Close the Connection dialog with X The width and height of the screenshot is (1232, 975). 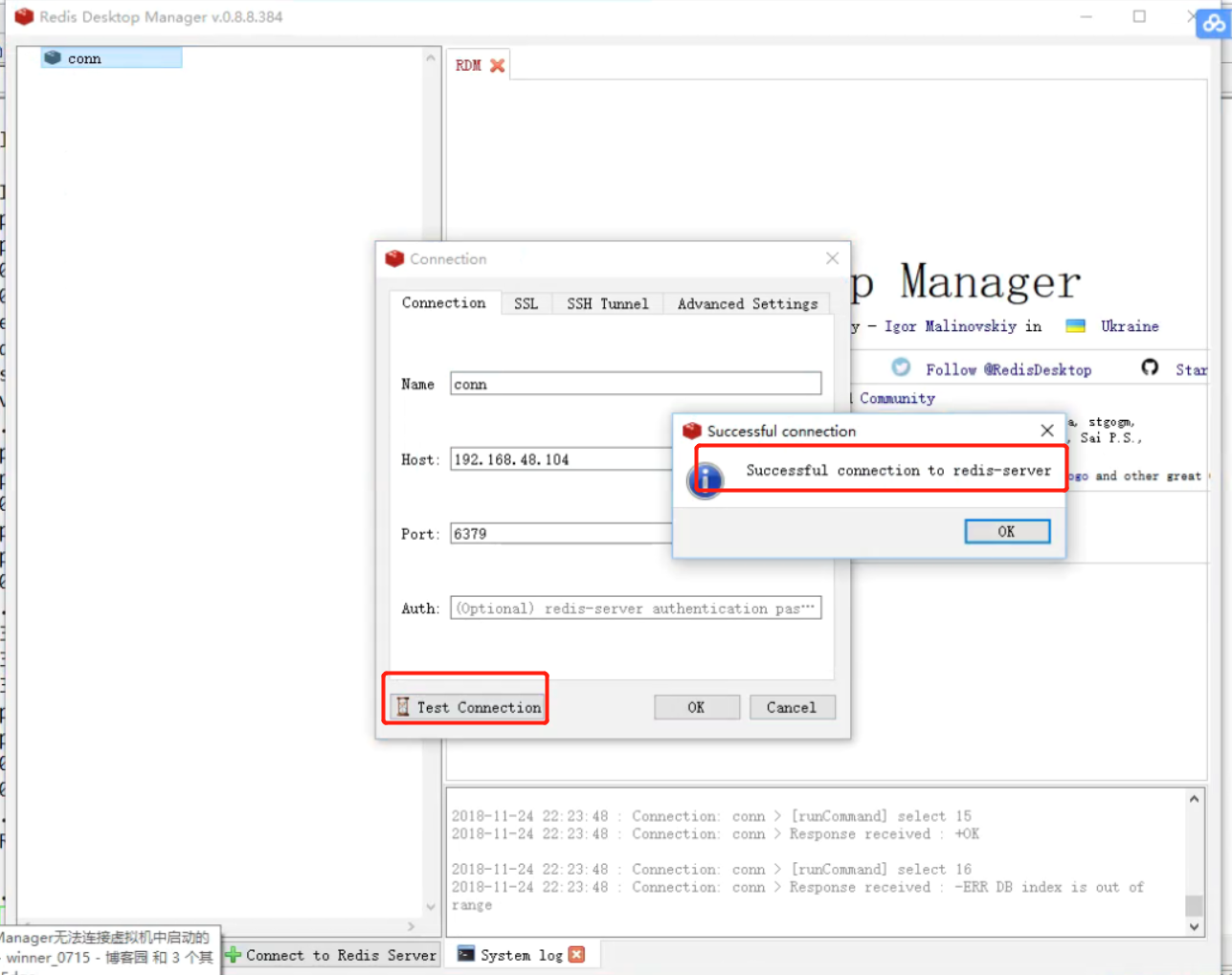pyautogui.click(x=832, y=258)
